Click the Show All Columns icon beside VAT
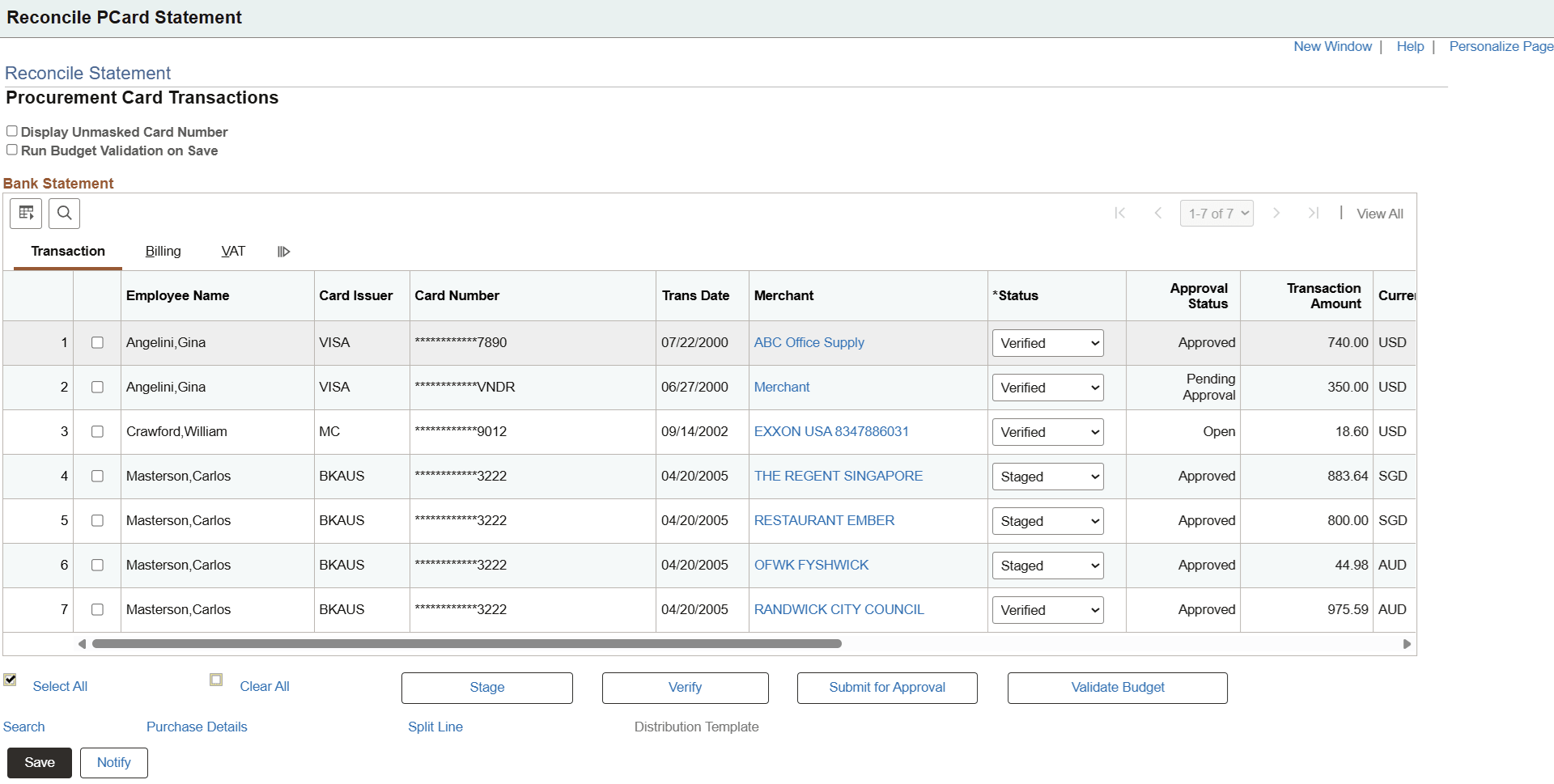Image resolution: width=1554 pixels, height=784 pixels. click(282, 251)
